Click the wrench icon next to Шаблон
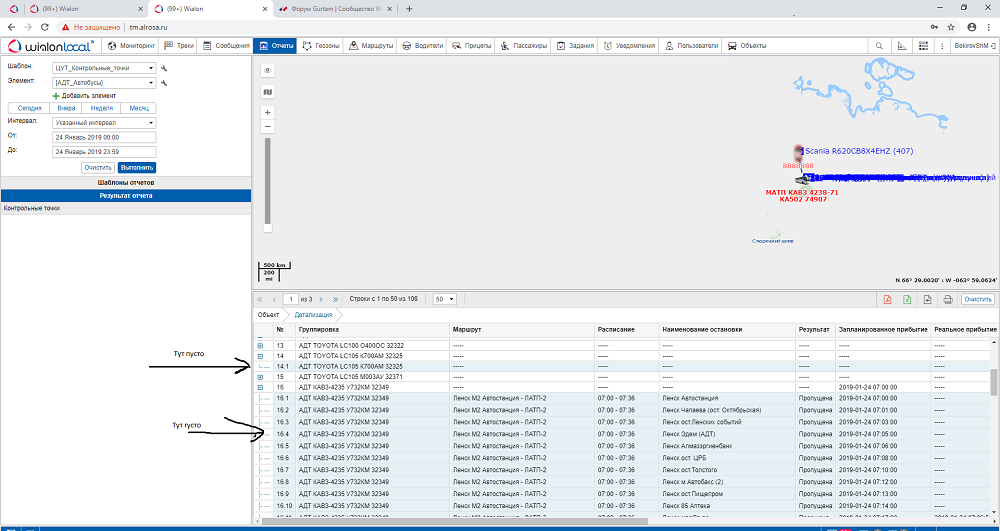 pos(163,68)
